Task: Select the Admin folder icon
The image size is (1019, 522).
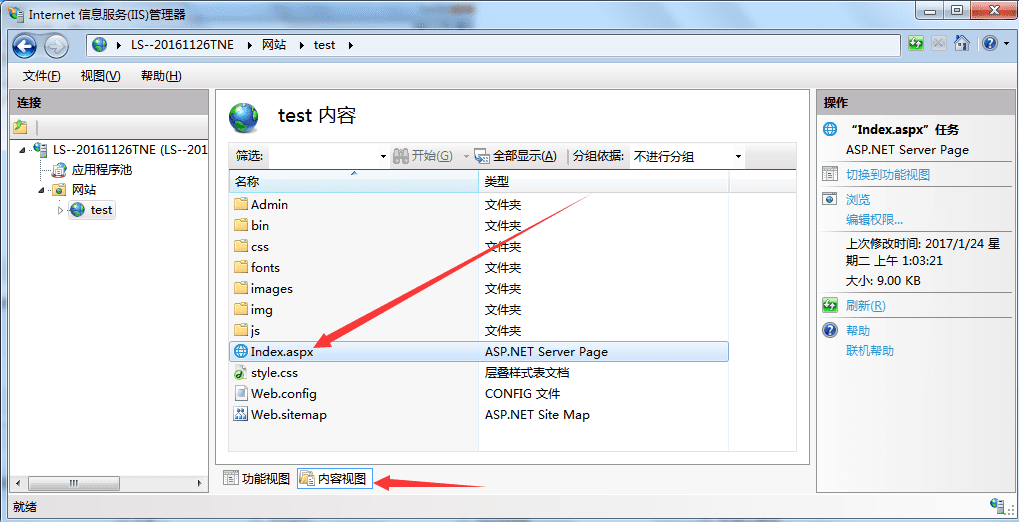Action: (241, 204)
